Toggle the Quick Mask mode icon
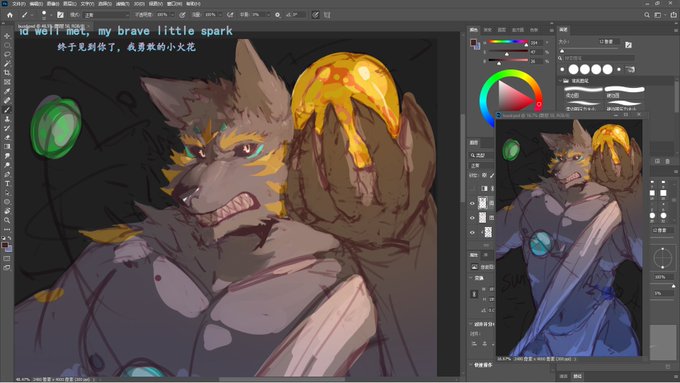The width and height of the screenshot is (680, 383). [x=7, y=259]
